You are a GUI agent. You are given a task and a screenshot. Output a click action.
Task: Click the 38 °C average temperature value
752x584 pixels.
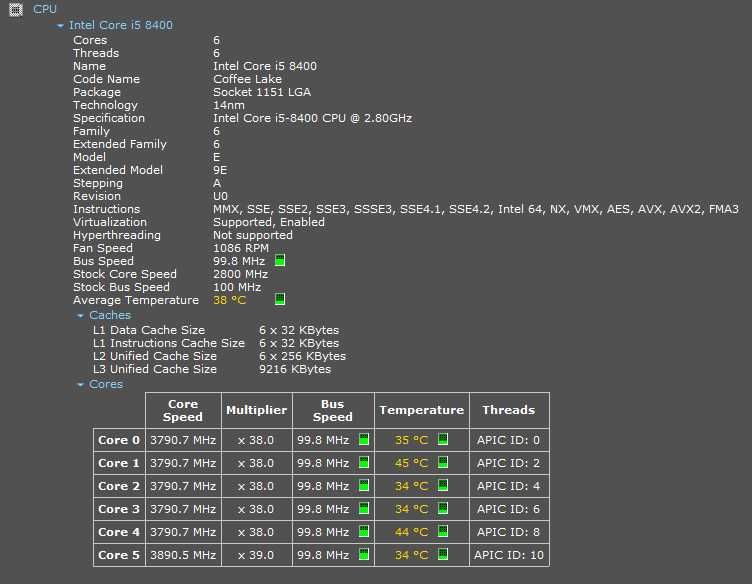pos(229,300)
